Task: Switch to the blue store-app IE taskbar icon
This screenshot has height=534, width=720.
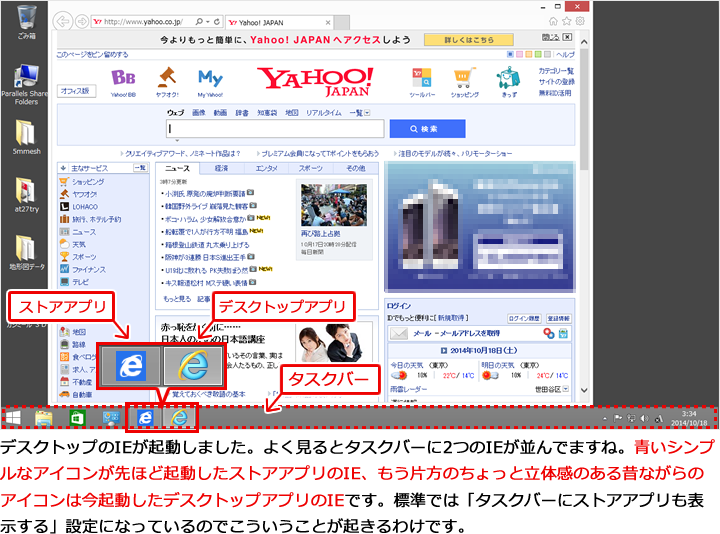Action: pyautogui.click(x=145, y=418)
